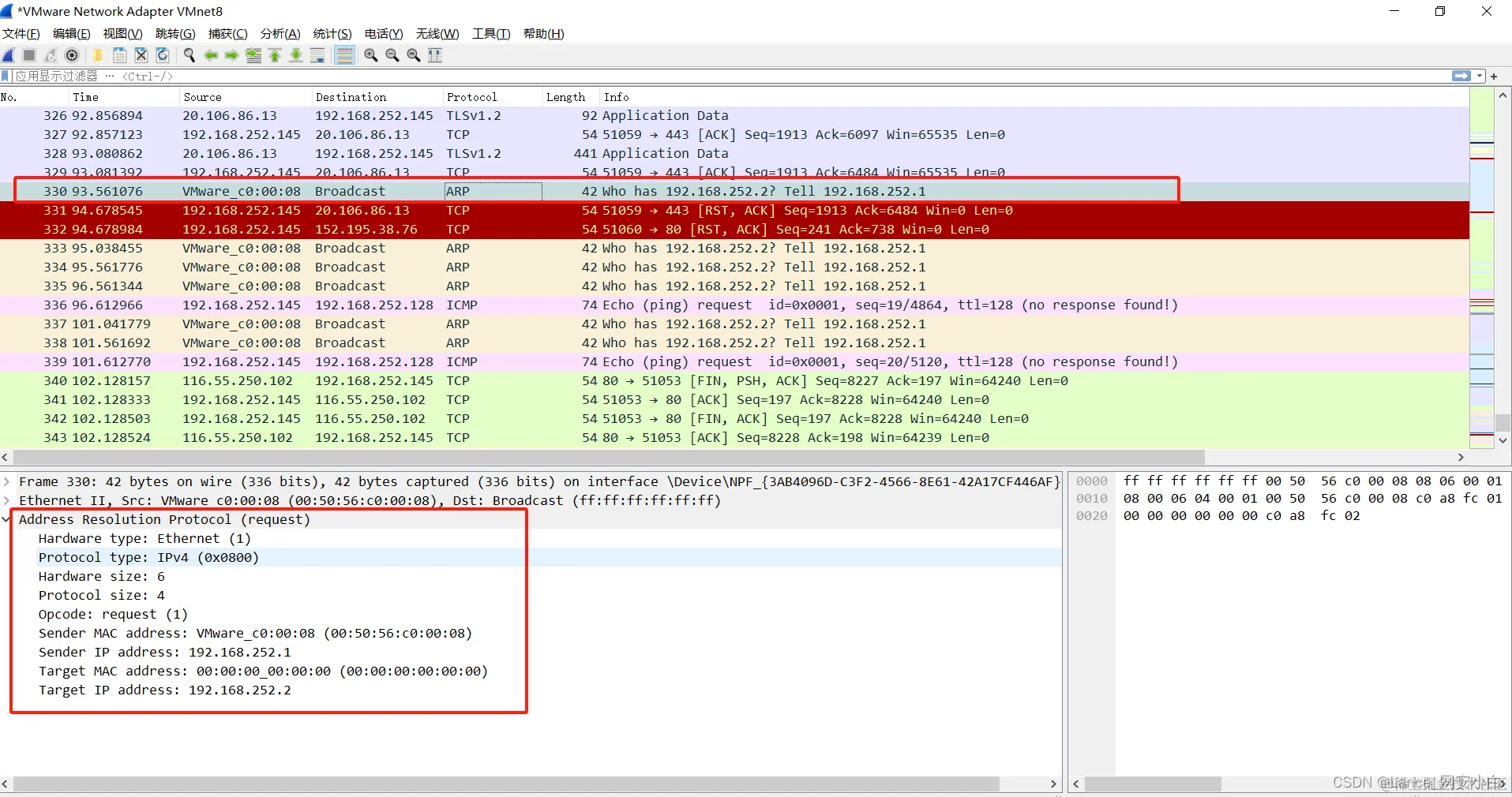
Task: Select Opcode: request (1) field
Action: point(113,614)
